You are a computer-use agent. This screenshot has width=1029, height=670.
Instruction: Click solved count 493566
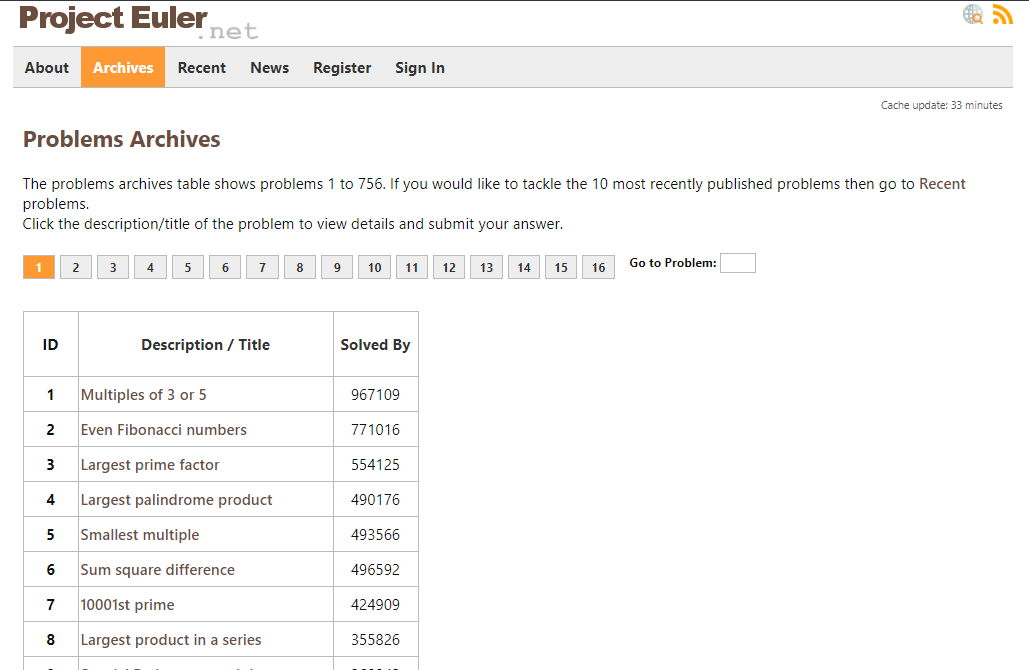tap(375, 535)
